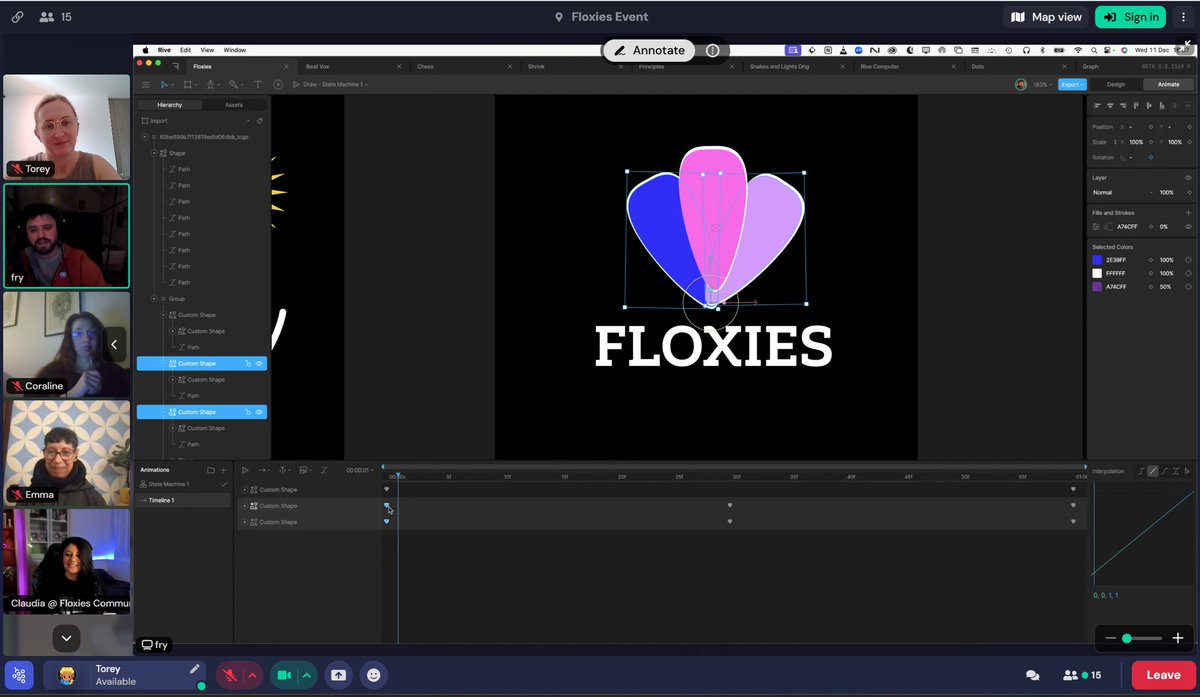1200x697 pixels.
Task: Toggle visibility of first highlighted Custom Shape
Action: tap(259, 364)
